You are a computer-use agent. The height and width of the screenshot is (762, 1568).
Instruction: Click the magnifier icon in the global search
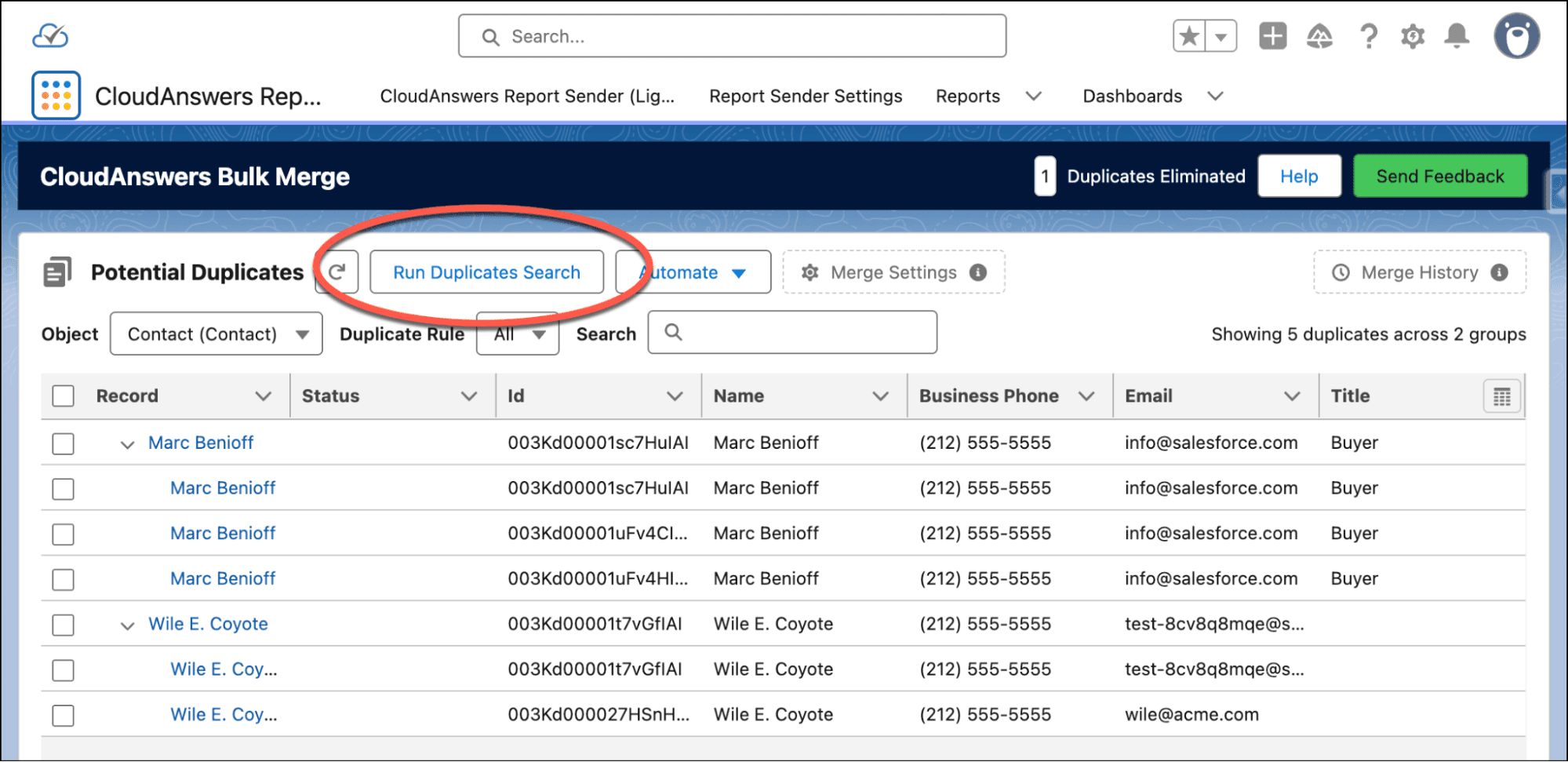click(490, 37)
